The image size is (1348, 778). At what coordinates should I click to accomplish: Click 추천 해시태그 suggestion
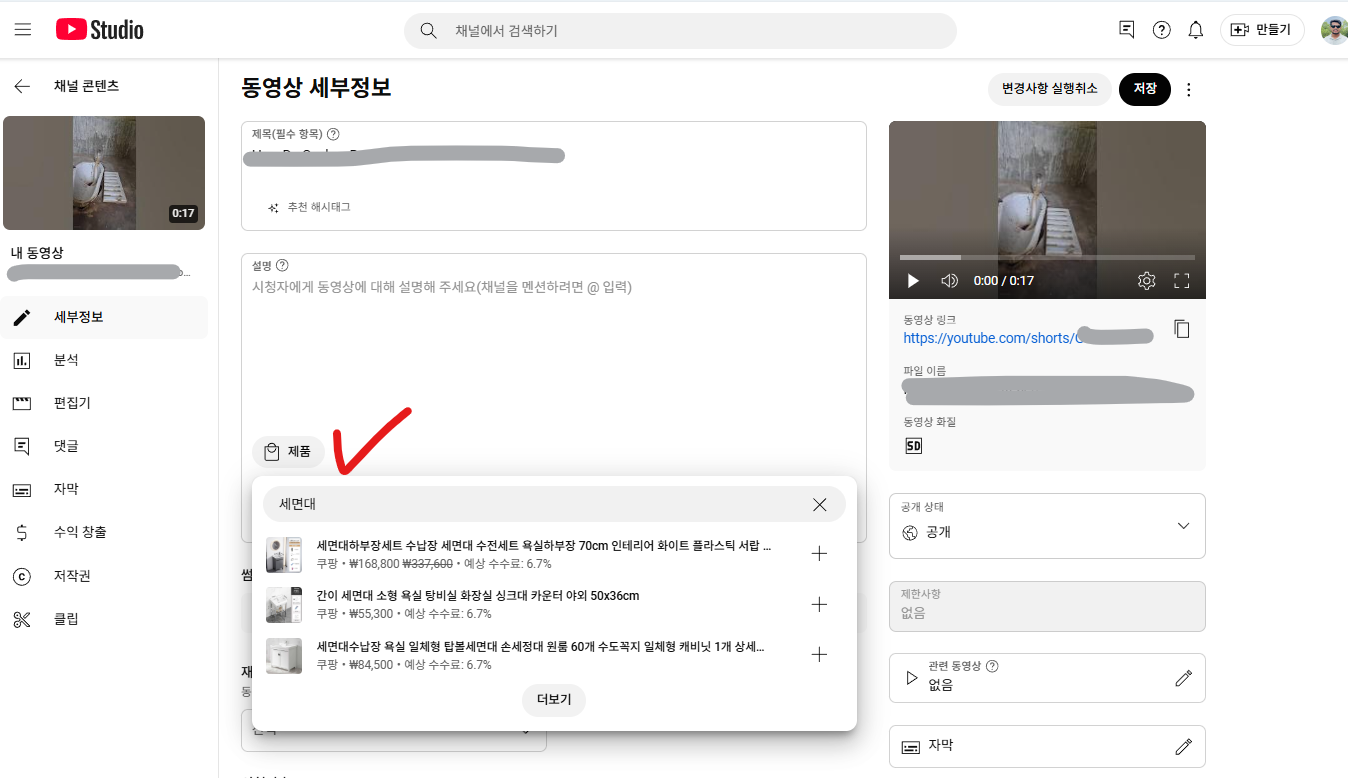click(309, 207)
